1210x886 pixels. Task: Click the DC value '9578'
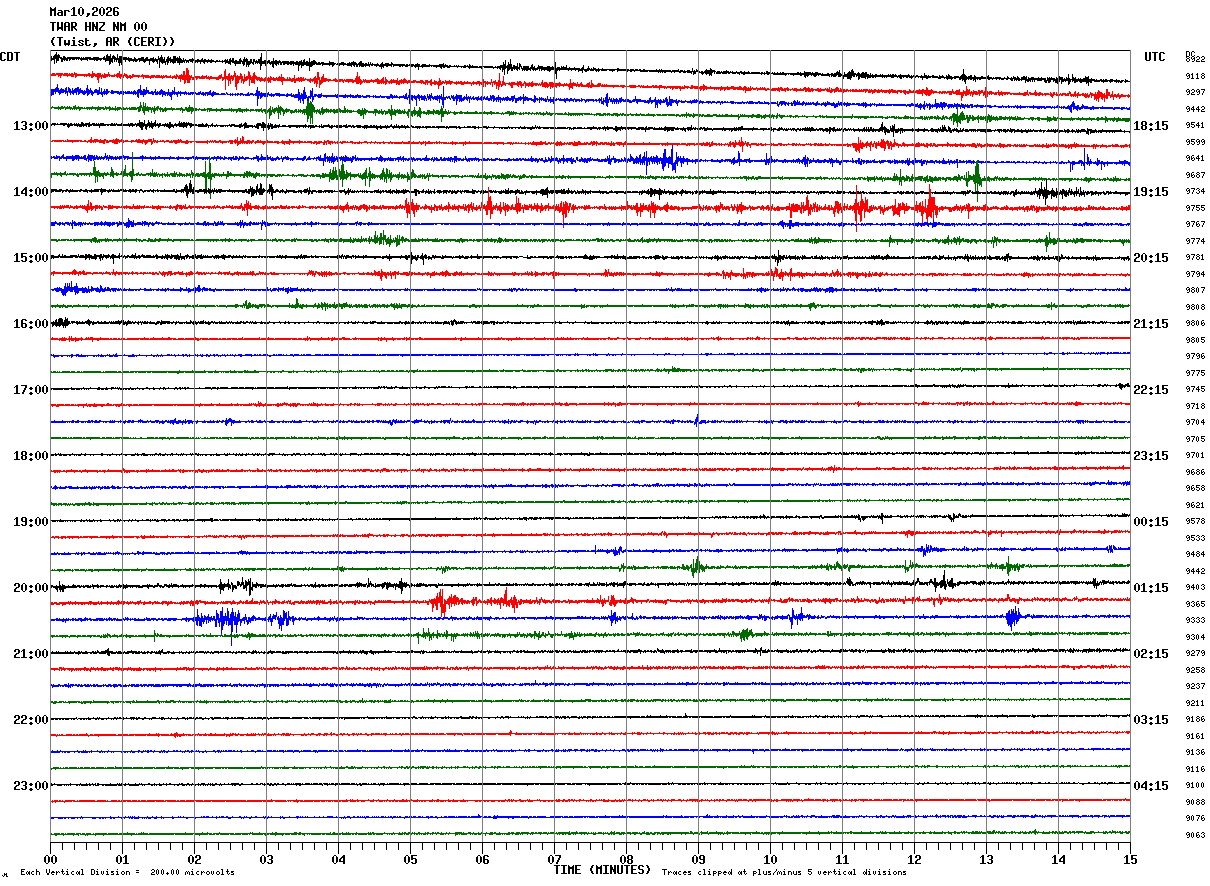pos(1195,522)
